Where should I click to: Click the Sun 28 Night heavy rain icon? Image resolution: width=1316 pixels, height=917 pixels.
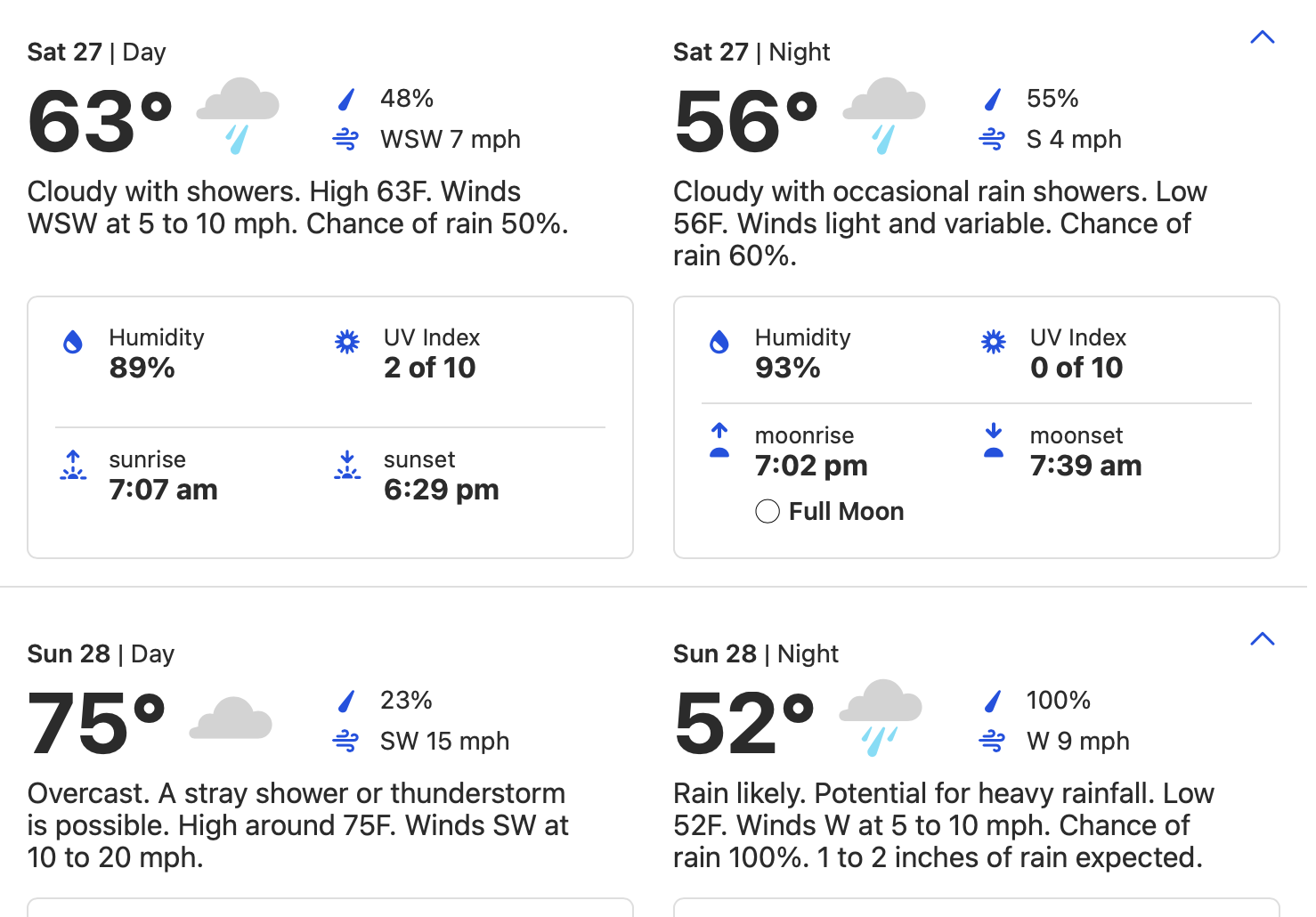(x=881, y=717)
